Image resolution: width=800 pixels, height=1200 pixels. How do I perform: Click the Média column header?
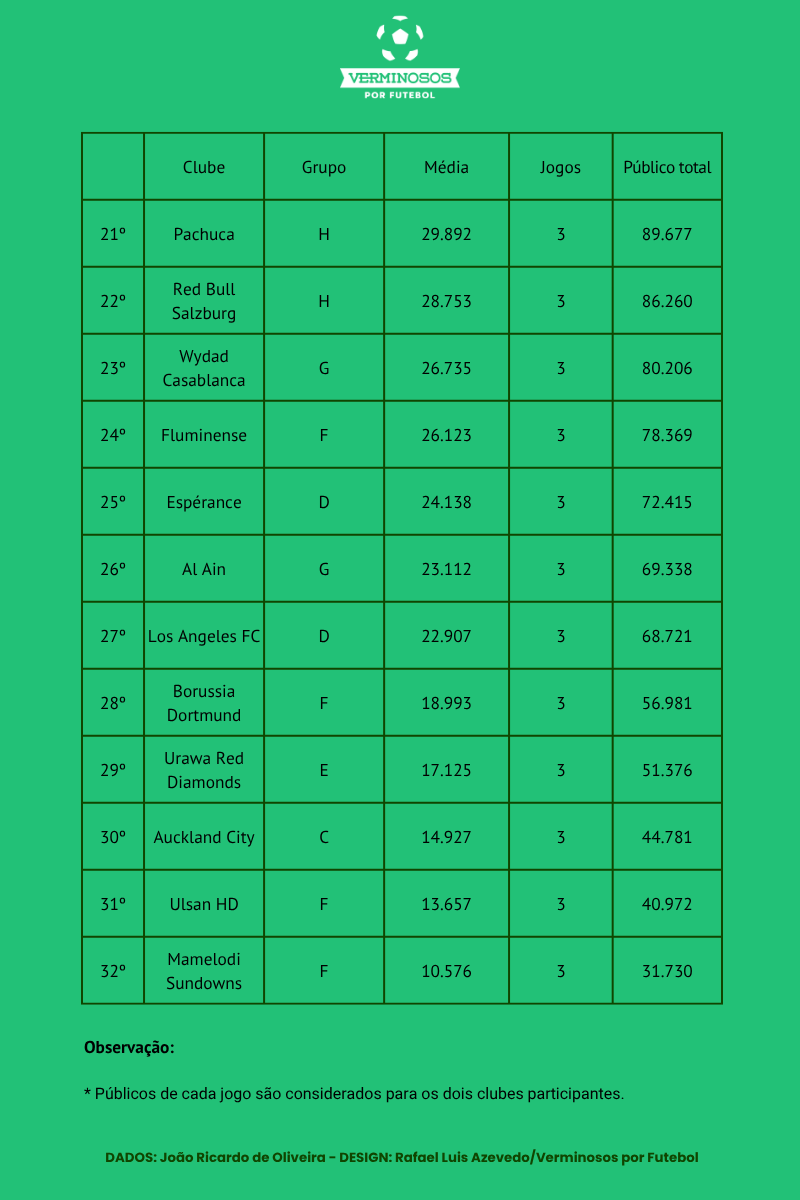click(x=446, y=167)
